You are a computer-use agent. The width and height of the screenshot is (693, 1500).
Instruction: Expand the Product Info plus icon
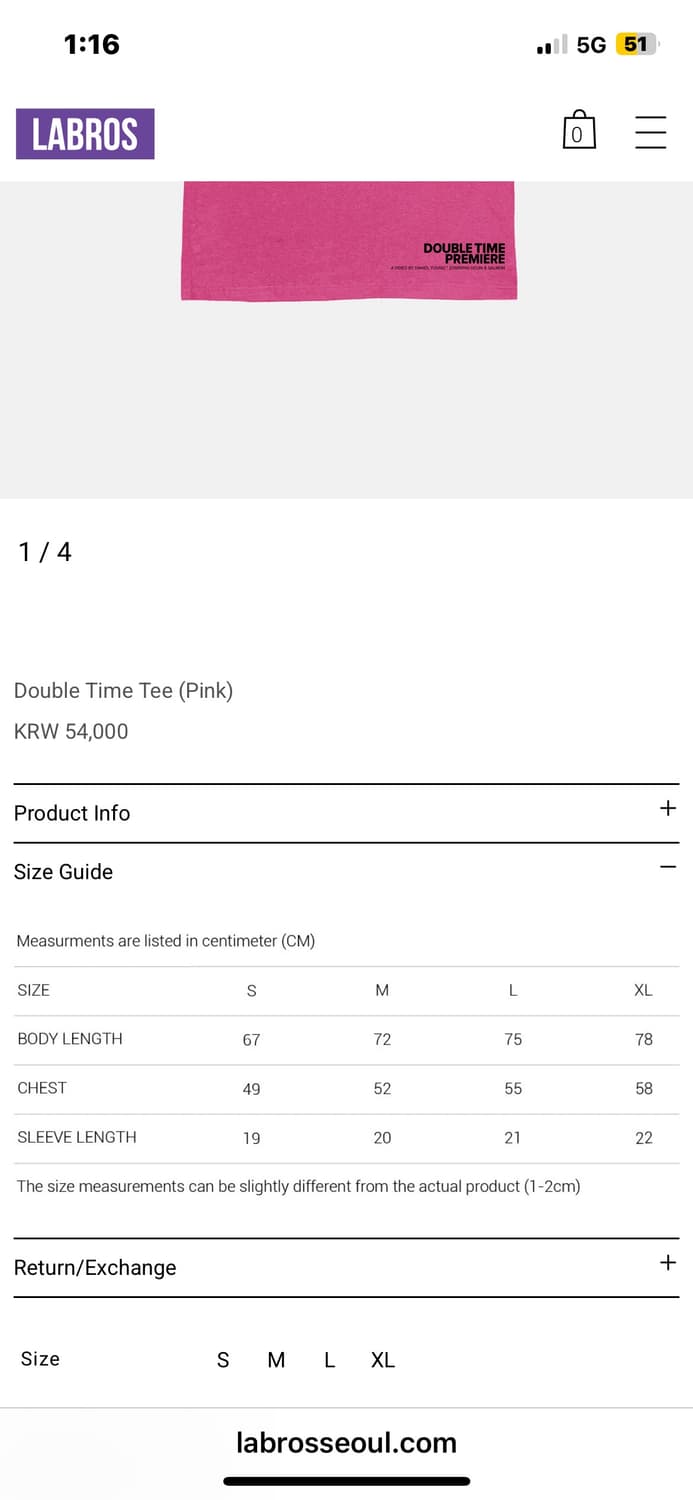pos(668,808)
